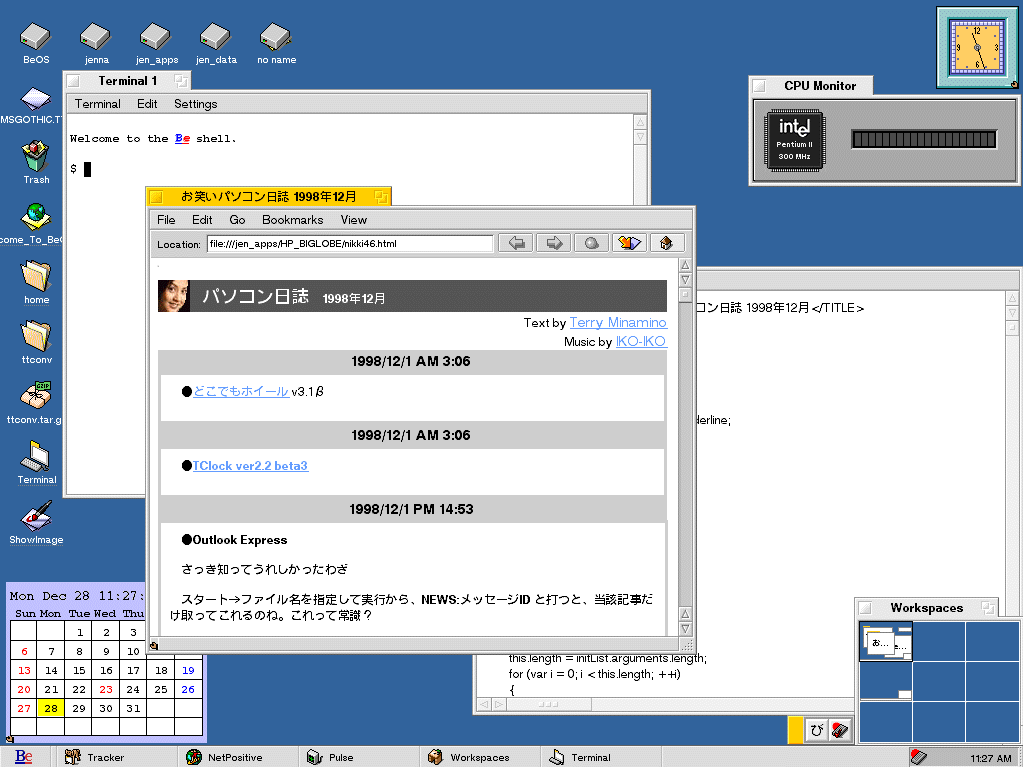Click the Be logo menu in Deskbar
This screenshot has height=768, width=1024.
point(24,757)
